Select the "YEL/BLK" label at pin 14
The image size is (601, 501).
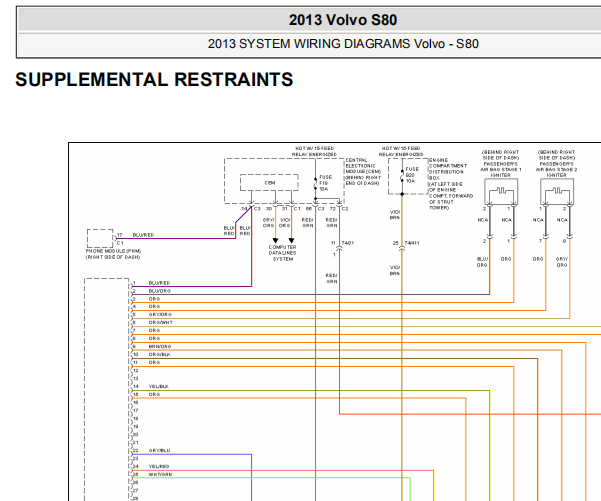(159, 387)
